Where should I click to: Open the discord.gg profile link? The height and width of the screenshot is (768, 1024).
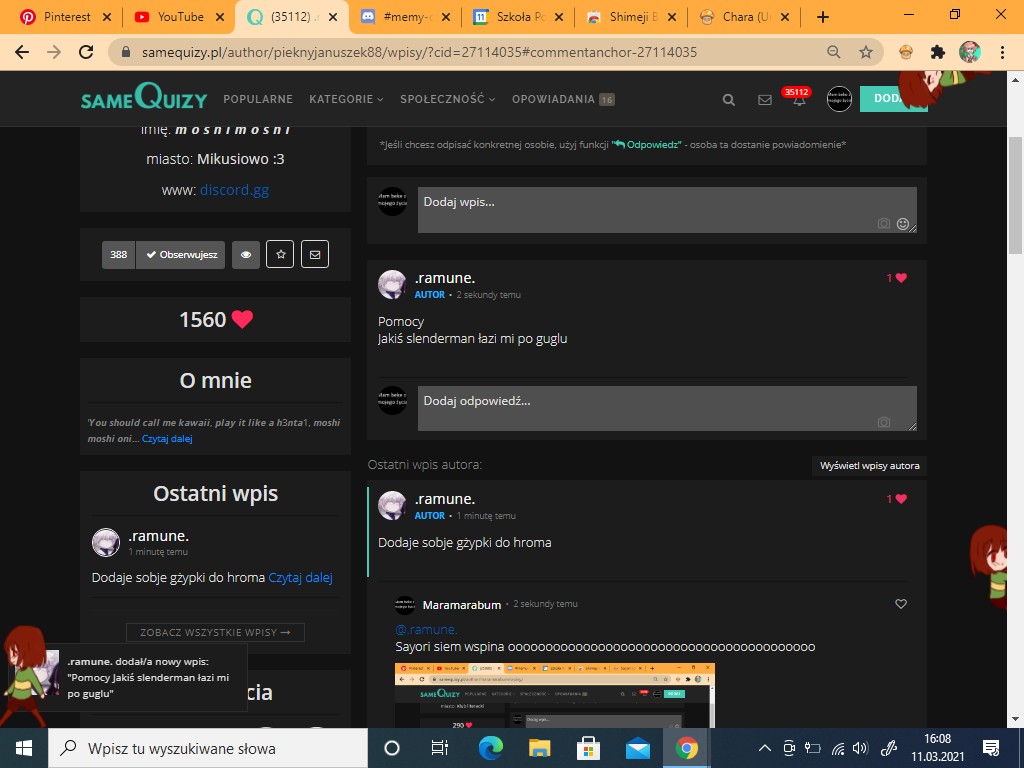click(x=234, y=190)
